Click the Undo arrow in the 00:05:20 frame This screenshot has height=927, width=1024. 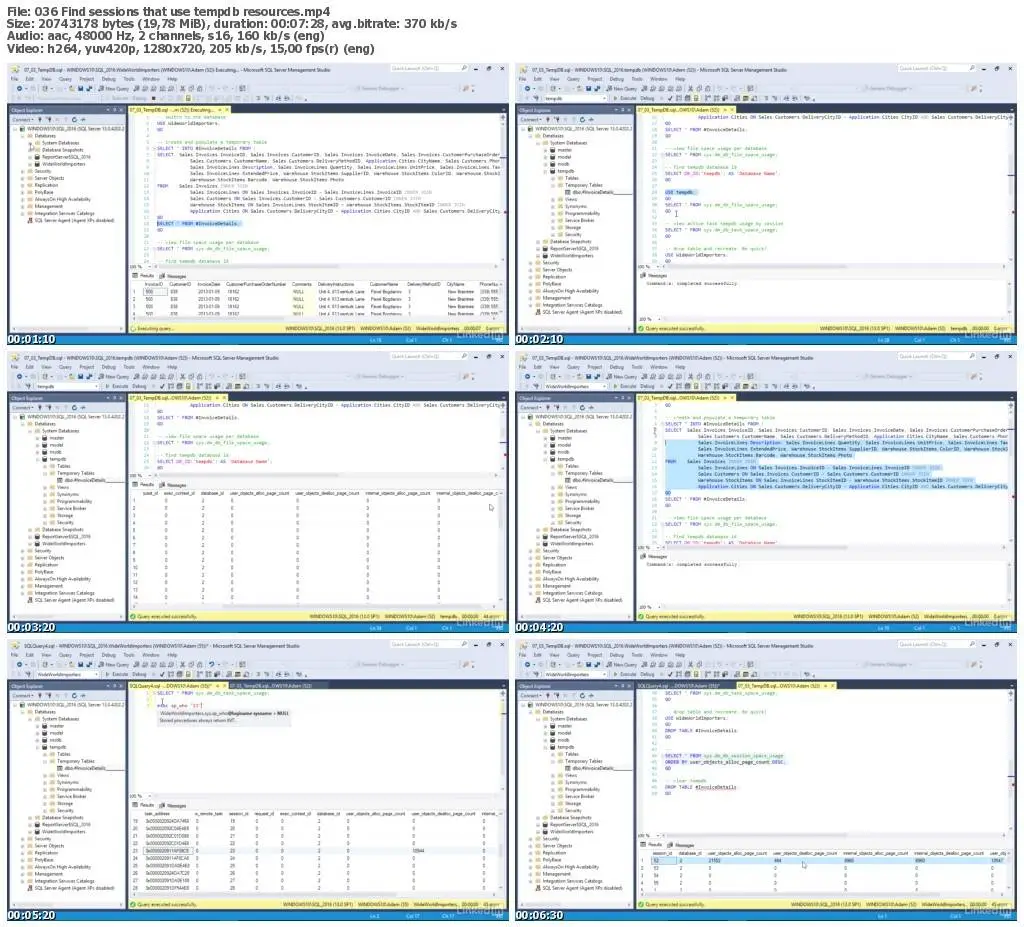point(212,664)
